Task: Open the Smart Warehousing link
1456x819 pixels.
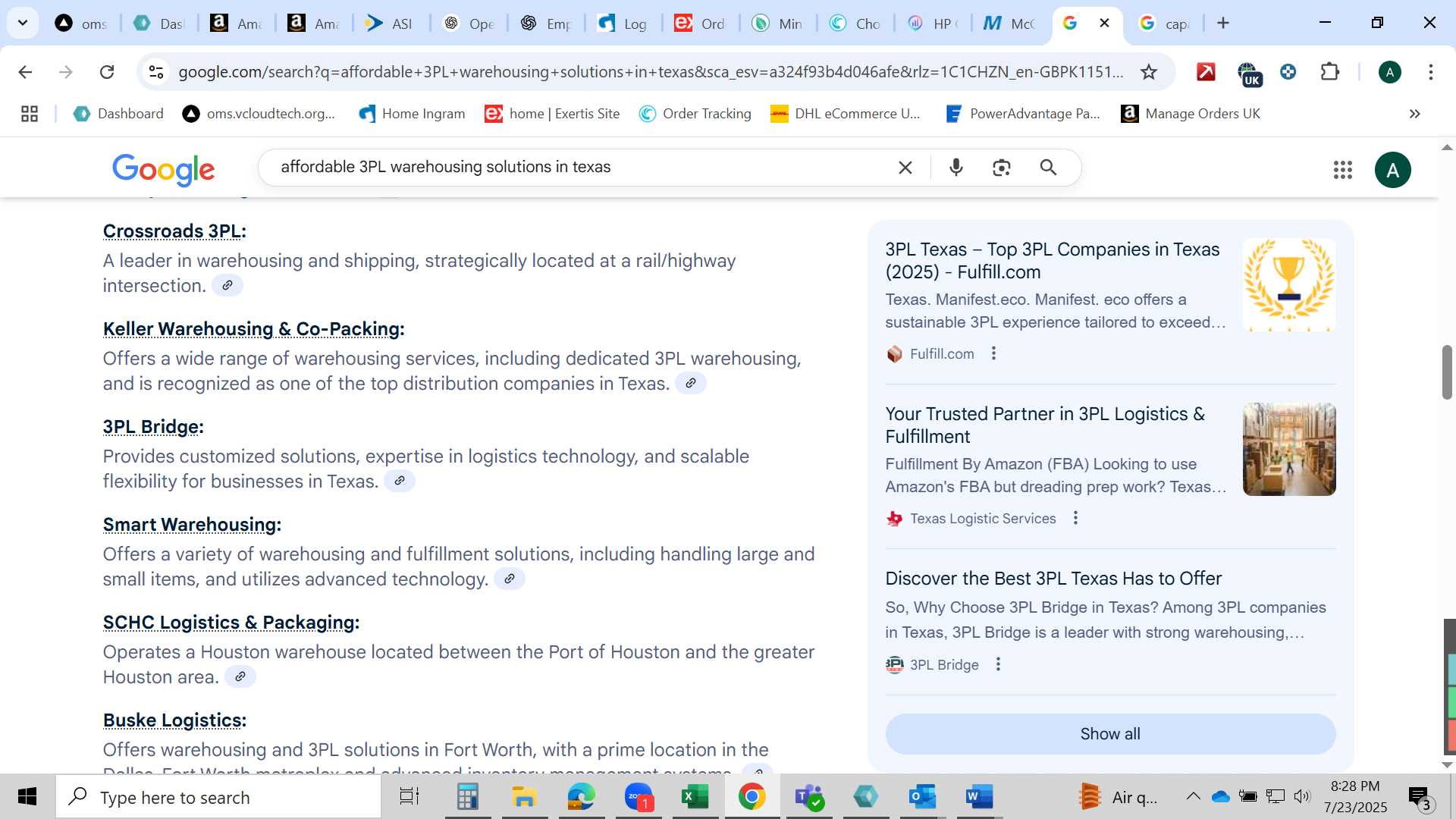Action: click(190, 525)
